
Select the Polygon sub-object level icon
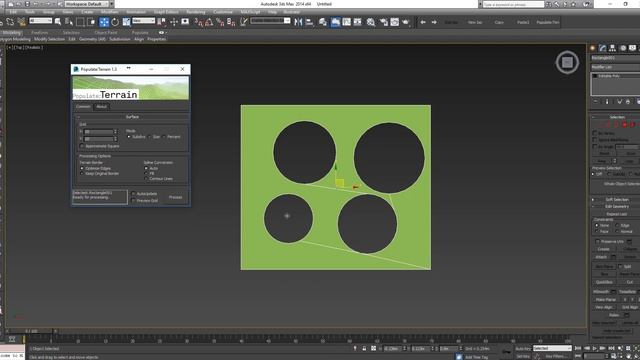[624, 124]
